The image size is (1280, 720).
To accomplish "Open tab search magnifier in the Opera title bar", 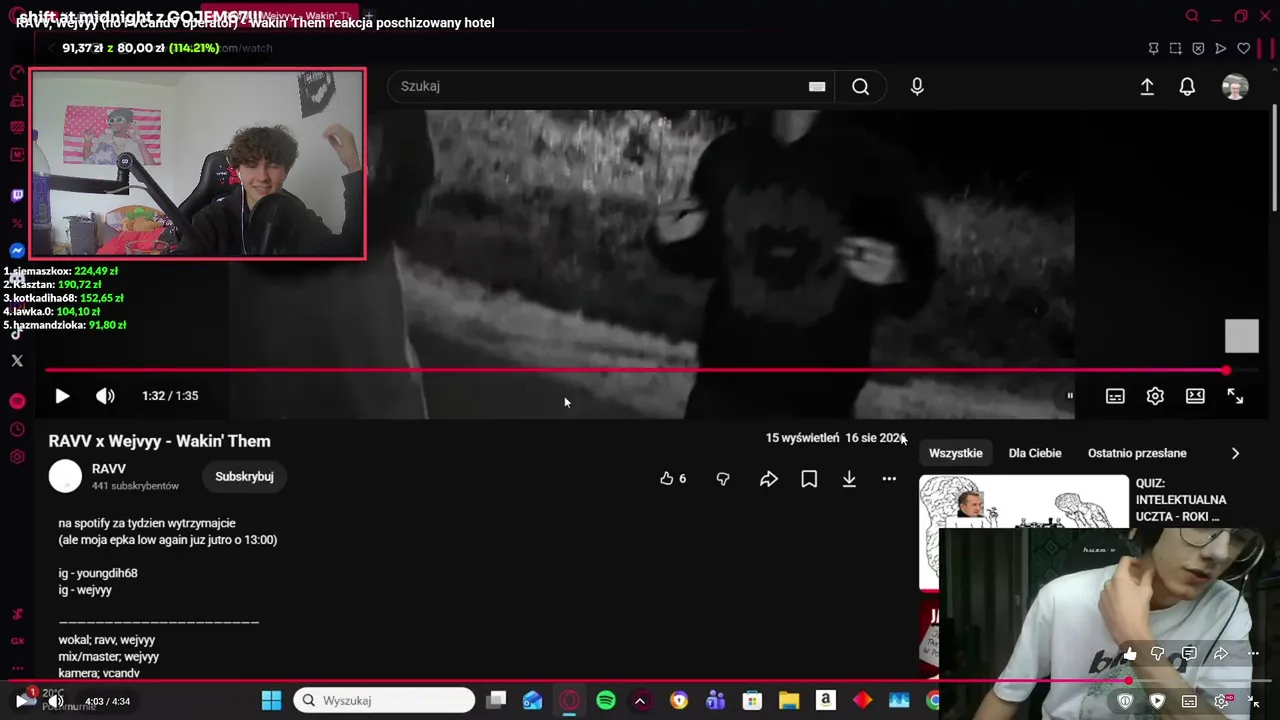I will pos(1192,16).
